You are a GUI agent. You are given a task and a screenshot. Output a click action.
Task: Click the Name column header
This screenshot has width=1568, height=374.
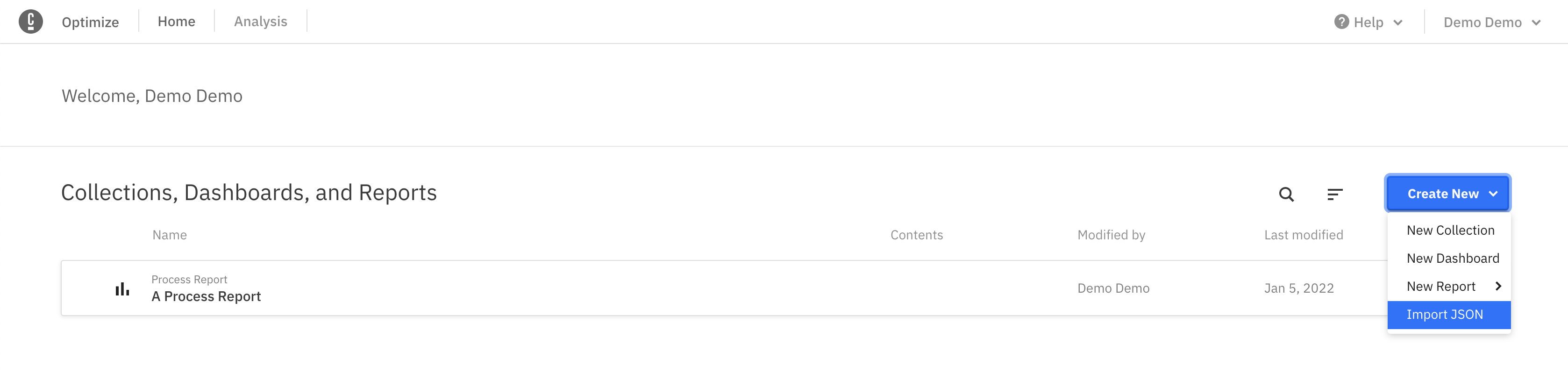click(169, 235)
